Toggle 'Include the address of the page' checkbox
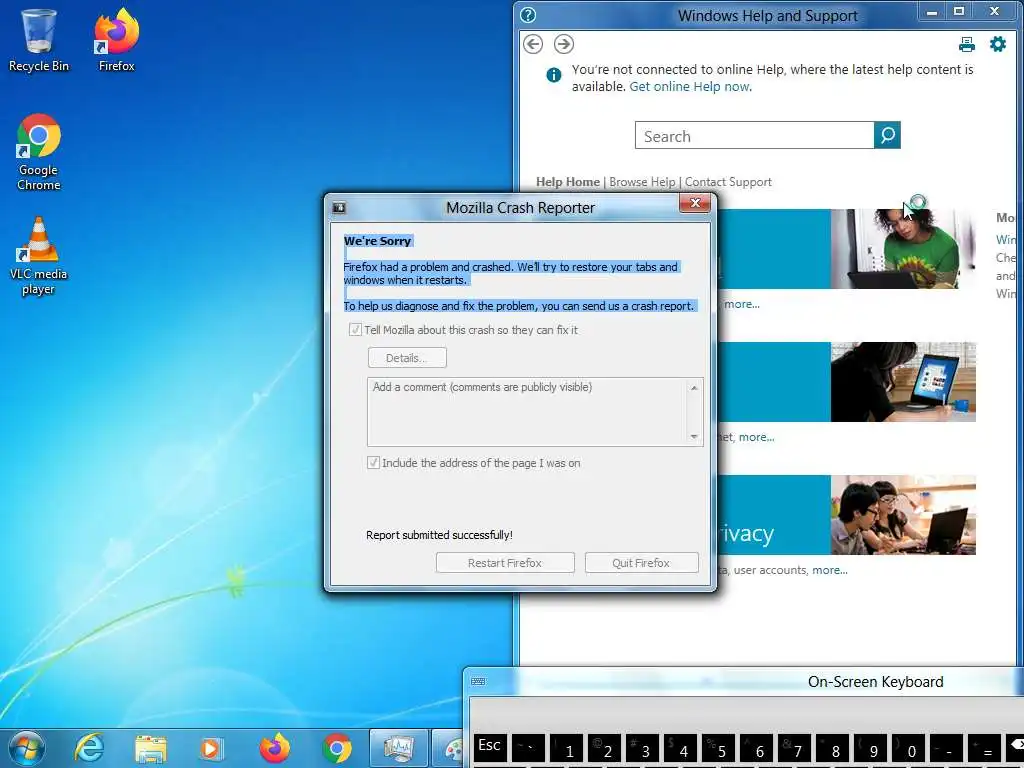This screenshot has width=1024, height=768. pyautogui.click(x=374, y=463)
